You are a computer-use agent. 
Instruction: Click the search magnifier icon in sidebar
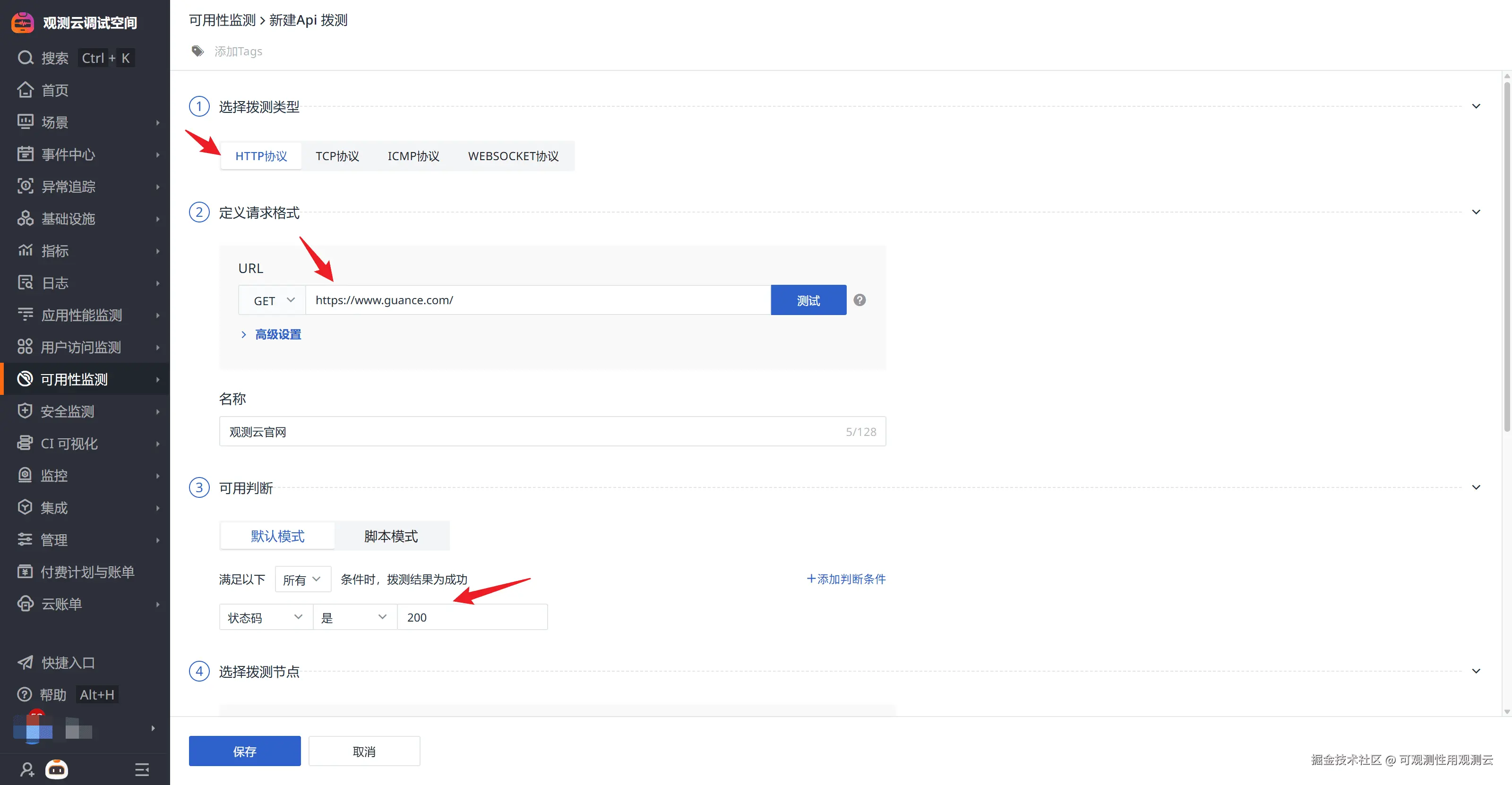(x=25, y=58)
